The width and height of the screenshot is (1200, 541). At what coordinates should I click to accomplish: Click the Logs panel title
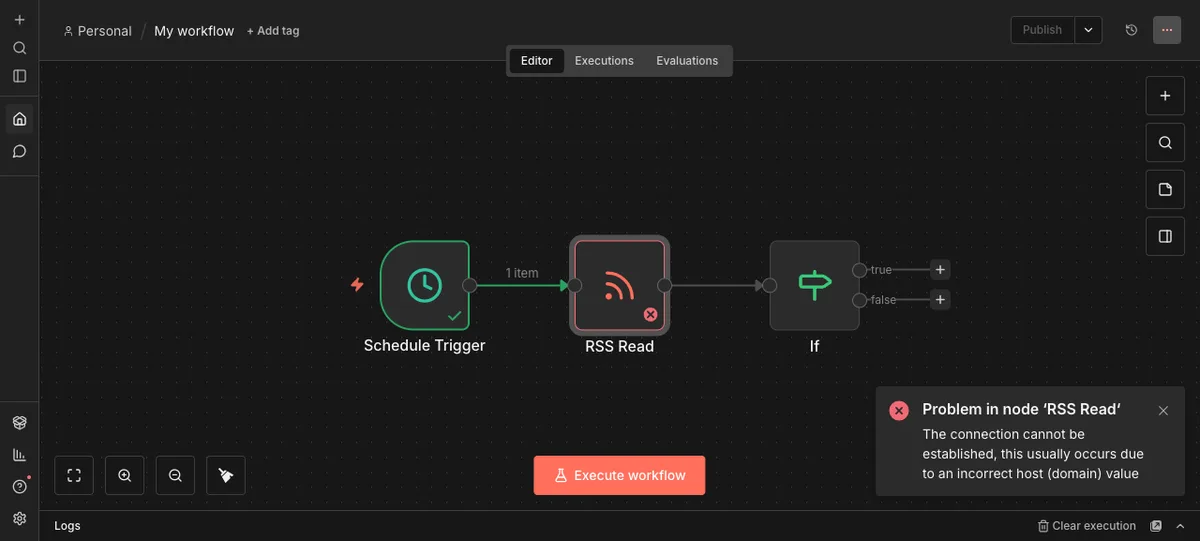pos(67,526)
